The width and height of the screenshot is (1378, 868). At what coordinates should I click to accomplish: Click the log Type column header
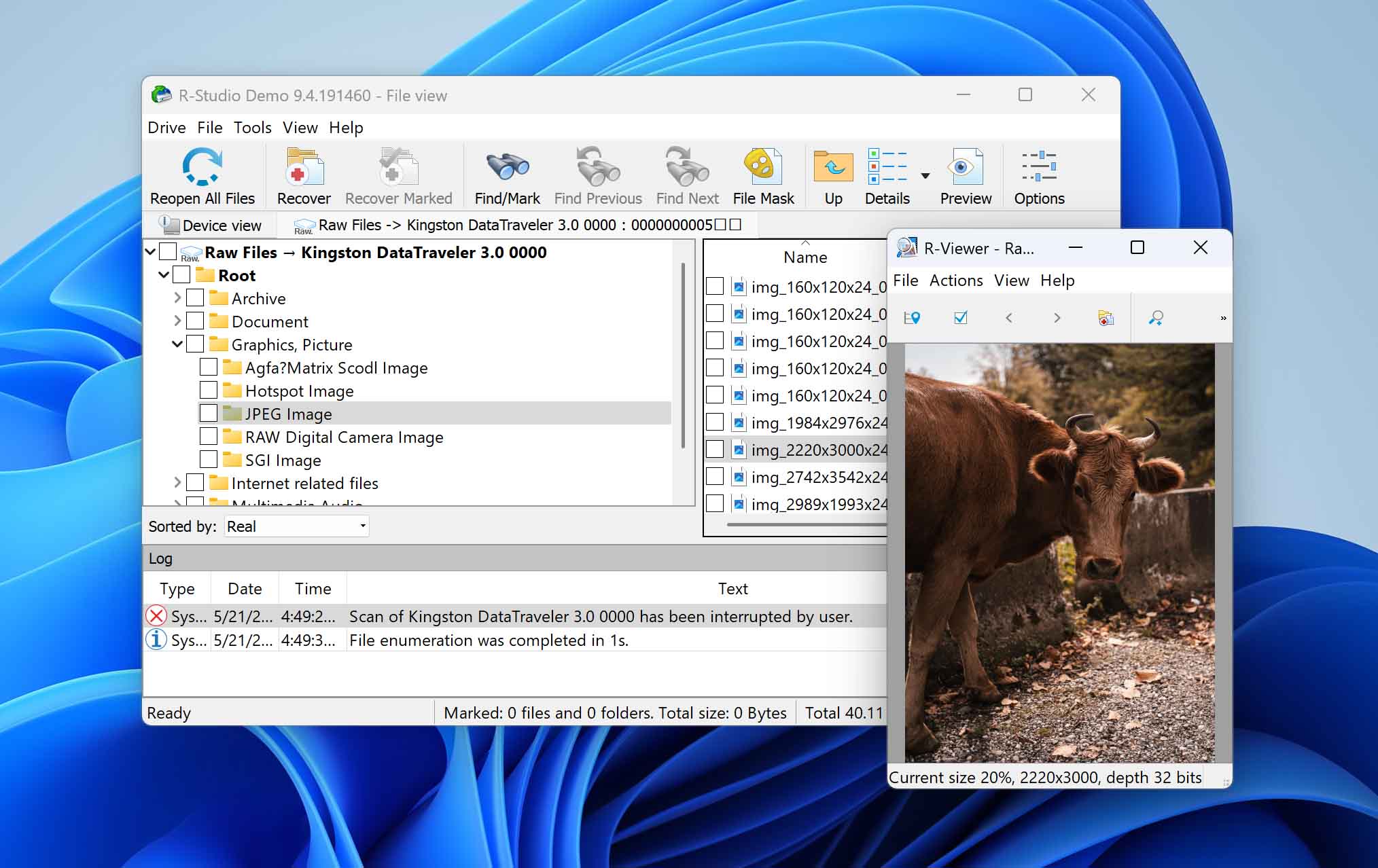tap(177, 589)
